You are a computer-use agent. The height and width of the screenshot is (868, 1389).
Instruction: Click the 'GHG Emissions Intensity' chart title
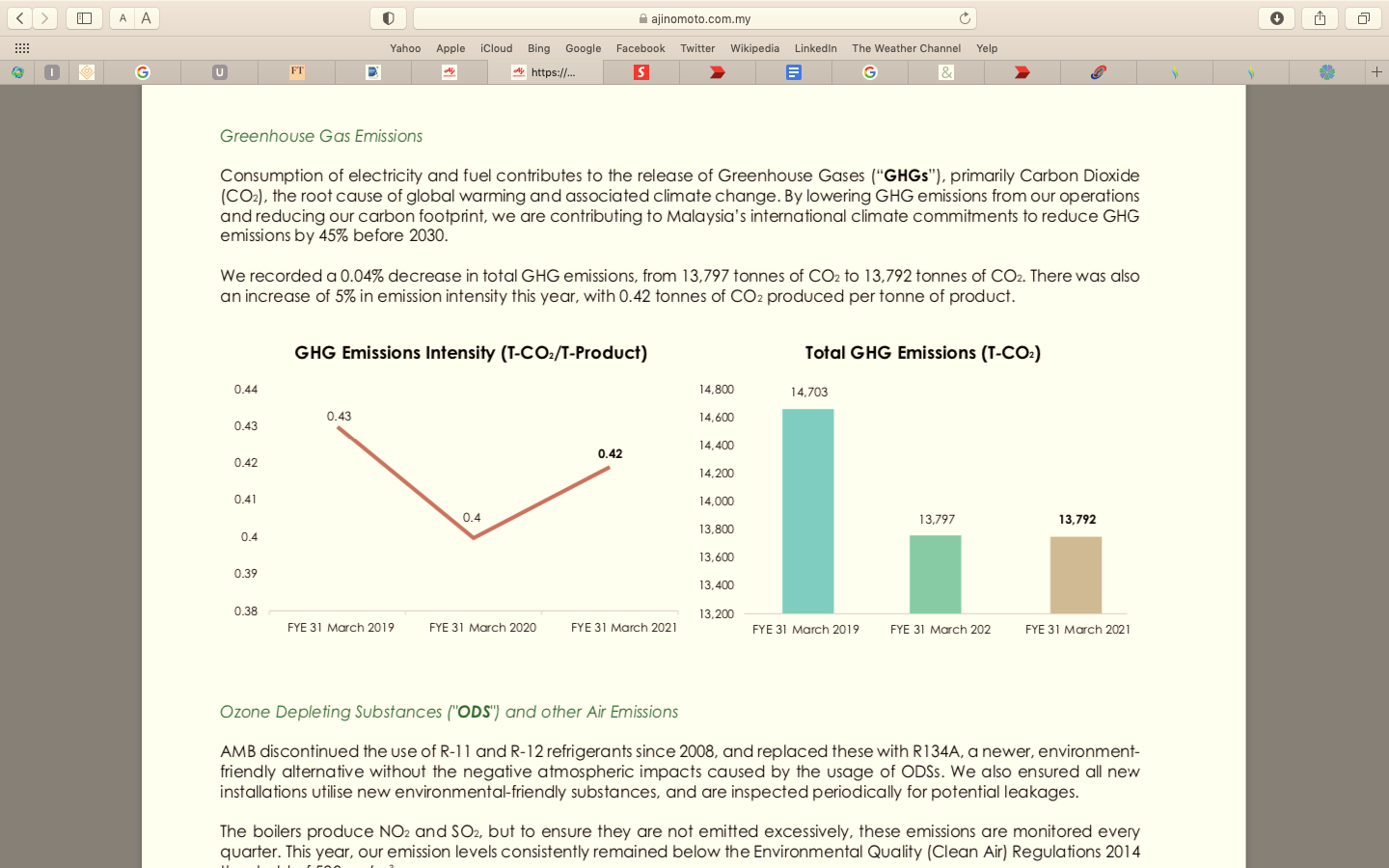click(x=471, y=353)
